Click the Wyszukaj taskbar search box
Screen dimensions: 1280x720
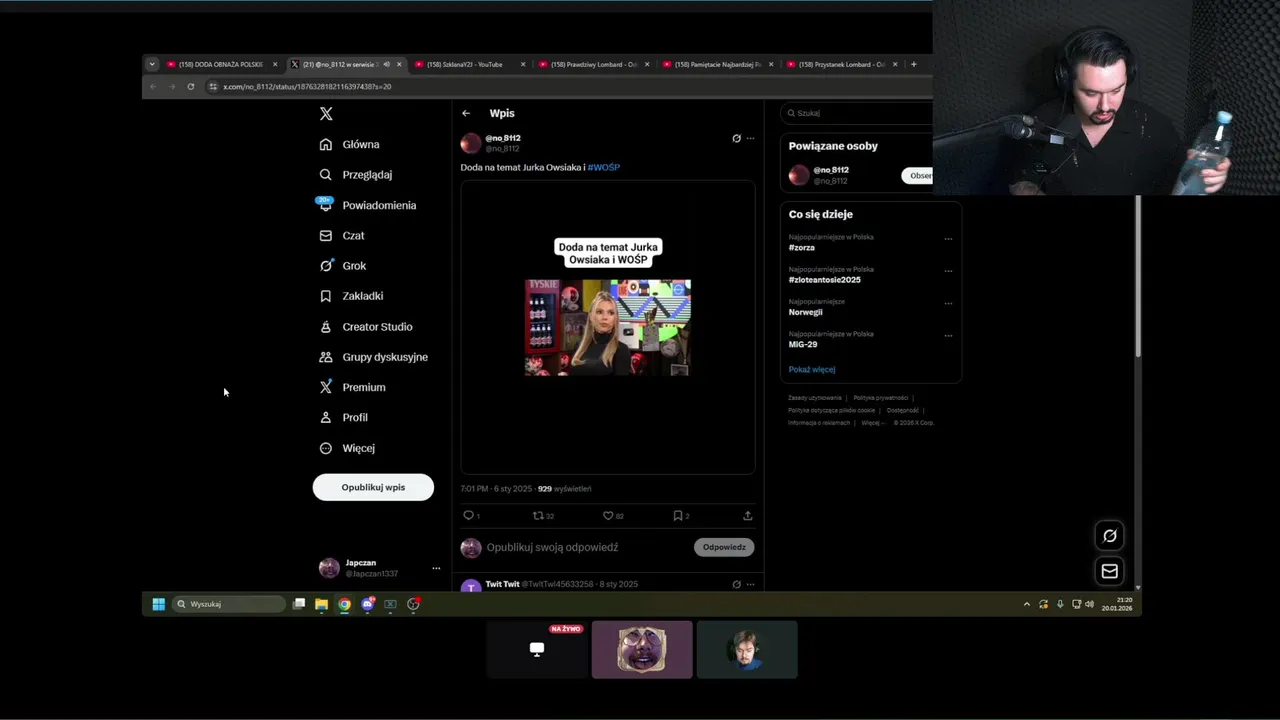click(x=229, y=604)
